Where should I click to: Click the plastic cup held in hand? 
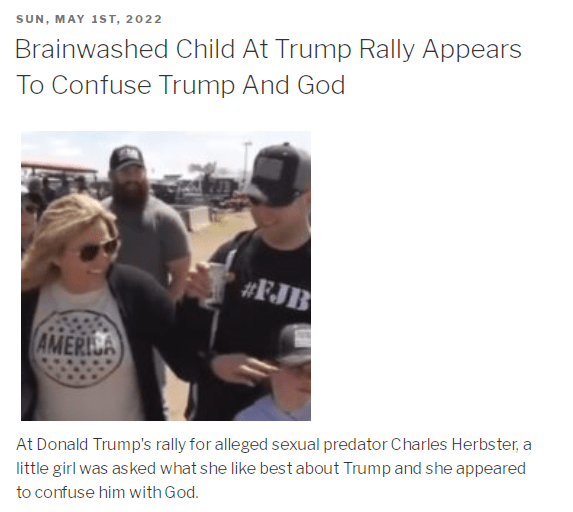(x=218, y=283)
